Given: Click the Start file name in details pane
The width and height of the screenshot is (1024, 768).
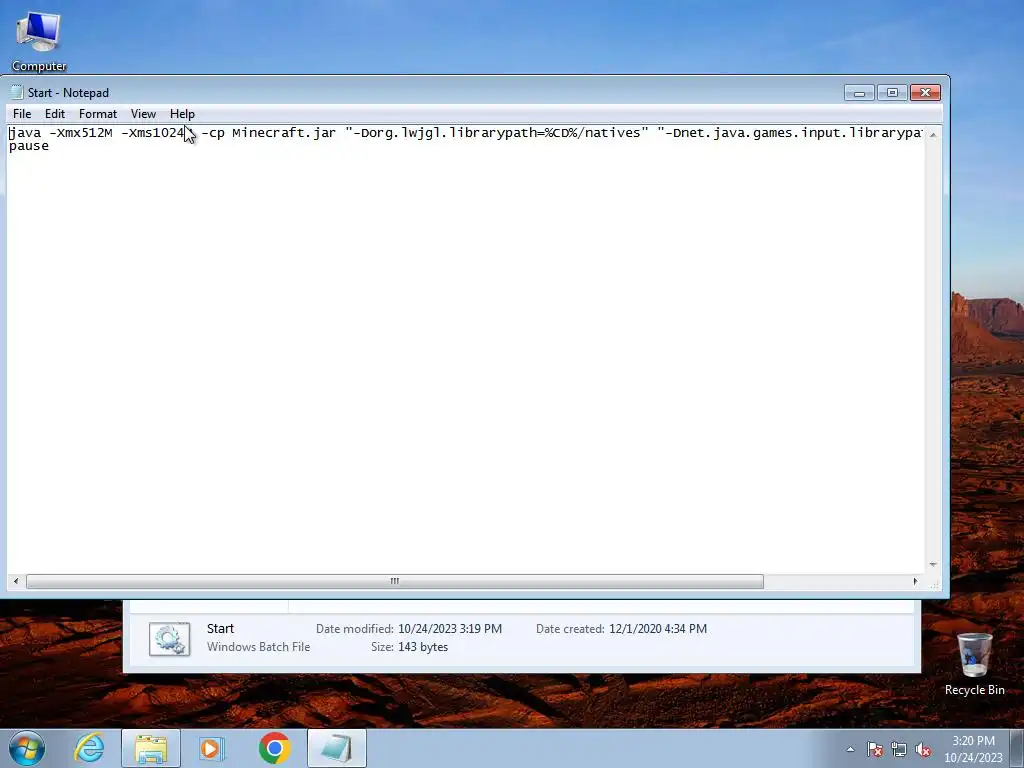Looking at the screenshot, I should point(220,629).
